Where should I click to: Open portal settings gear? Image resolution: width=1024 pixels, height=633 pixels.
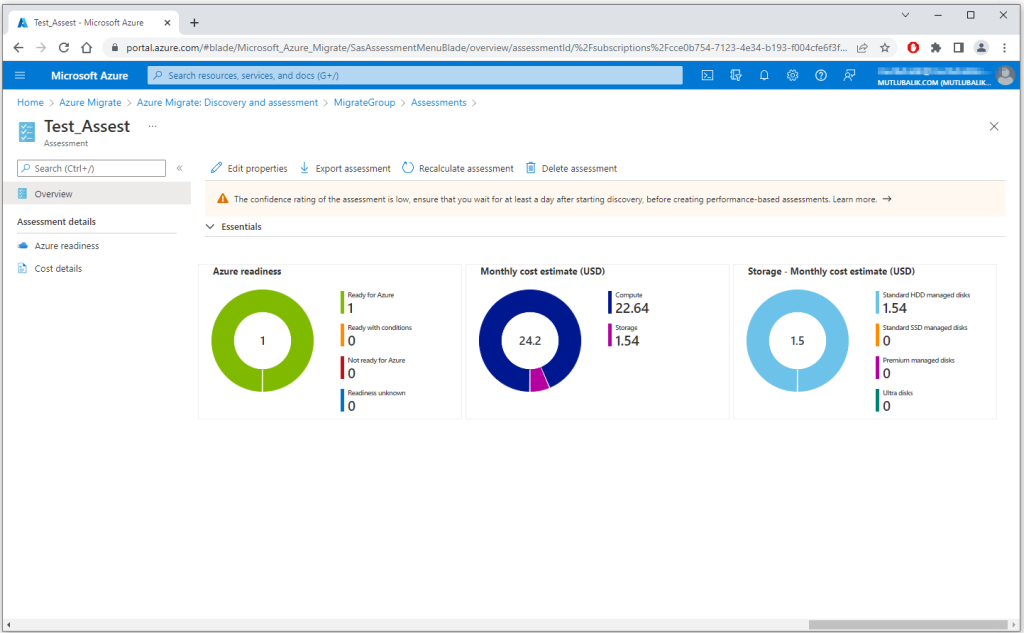792,76
